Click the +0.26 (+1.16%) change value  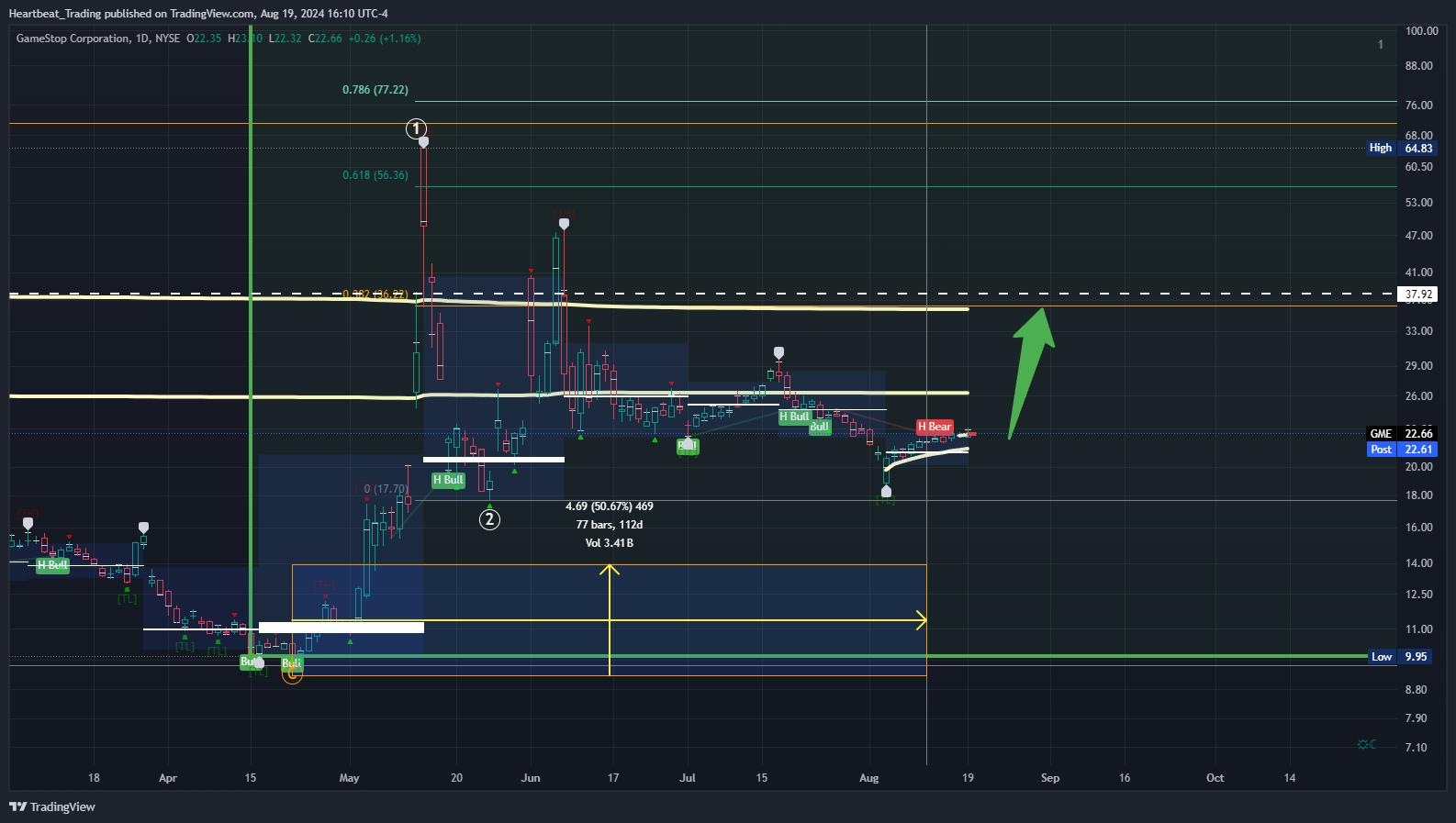[384, 39]
